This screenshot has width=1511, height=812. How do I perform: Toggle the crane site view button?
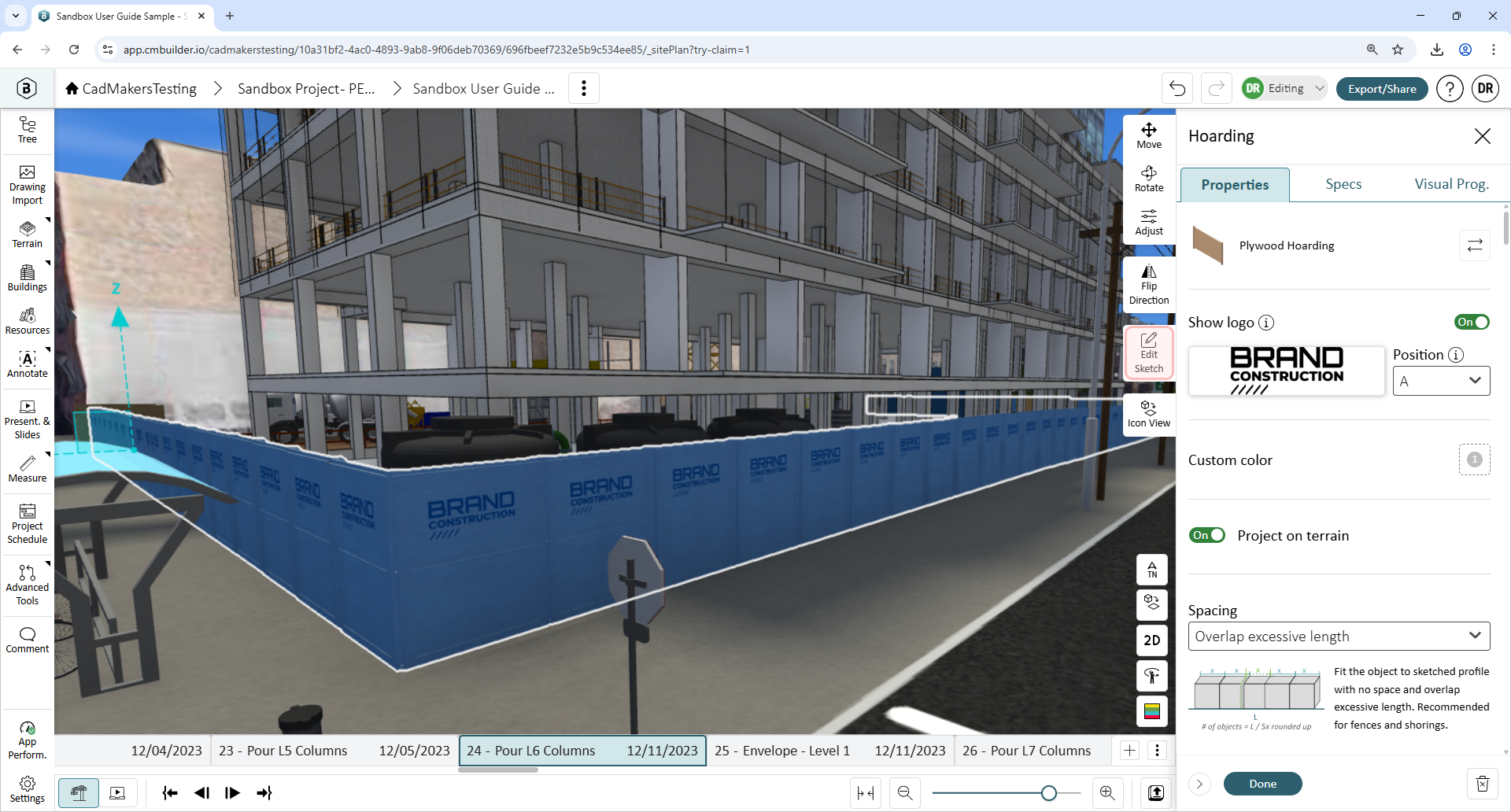tap(79, 793)
